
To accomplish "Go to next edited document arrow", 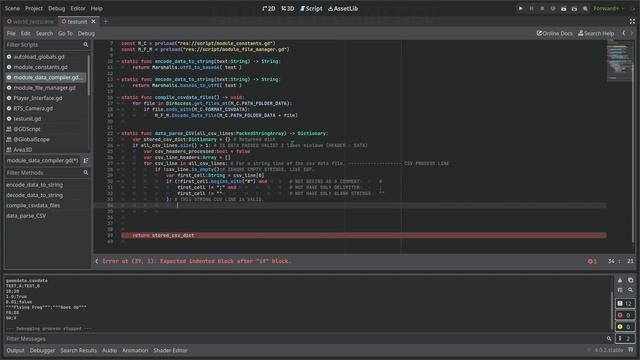I will tap(632, 33).
